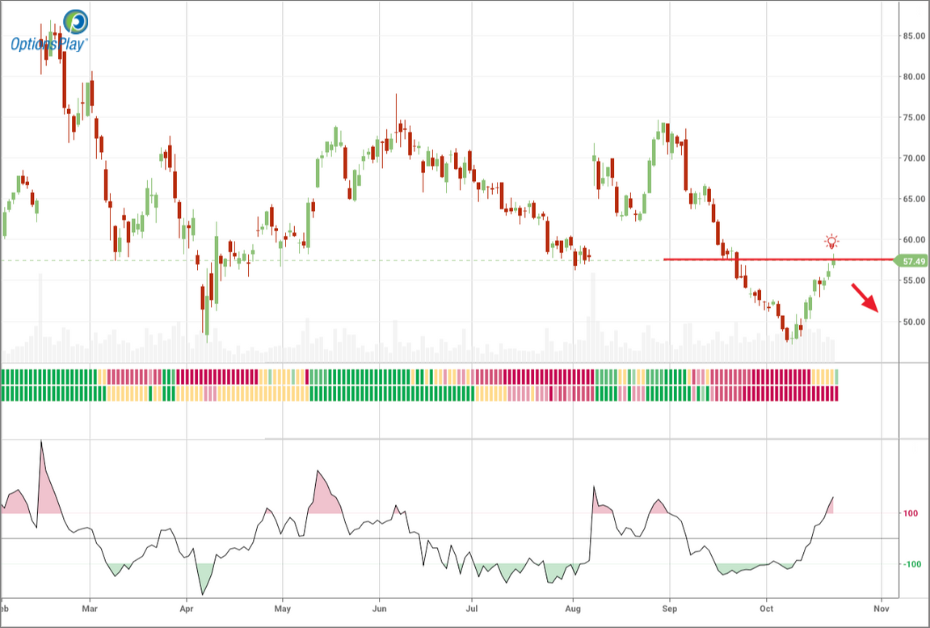
Task: Click the Sep label on time axis
Action: click(x=670, y=607)
